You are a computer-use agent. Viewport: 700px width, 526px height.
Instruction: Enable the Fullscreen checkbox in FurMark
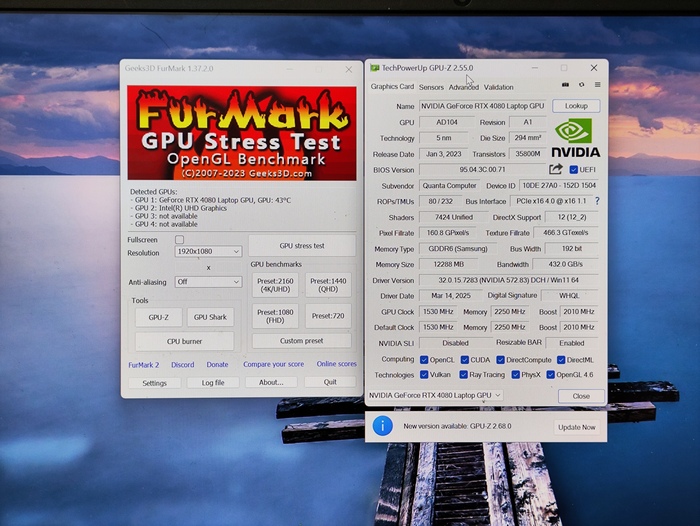[x=180, y=240]
